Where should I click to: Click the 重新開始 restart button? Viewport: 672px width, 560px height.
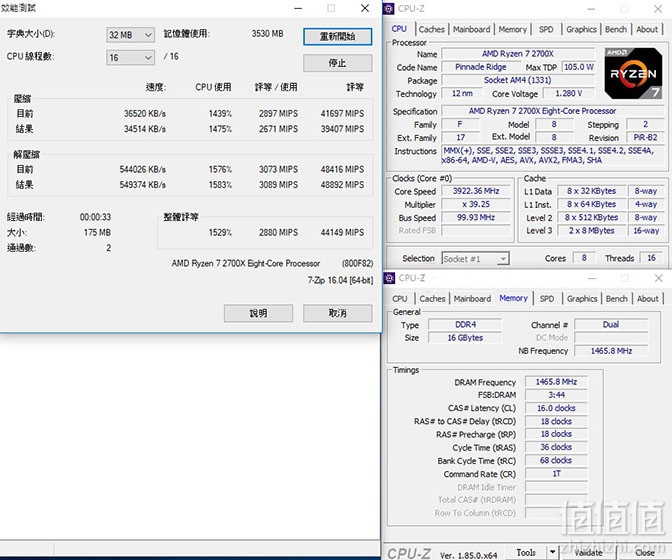coord(337,36)
